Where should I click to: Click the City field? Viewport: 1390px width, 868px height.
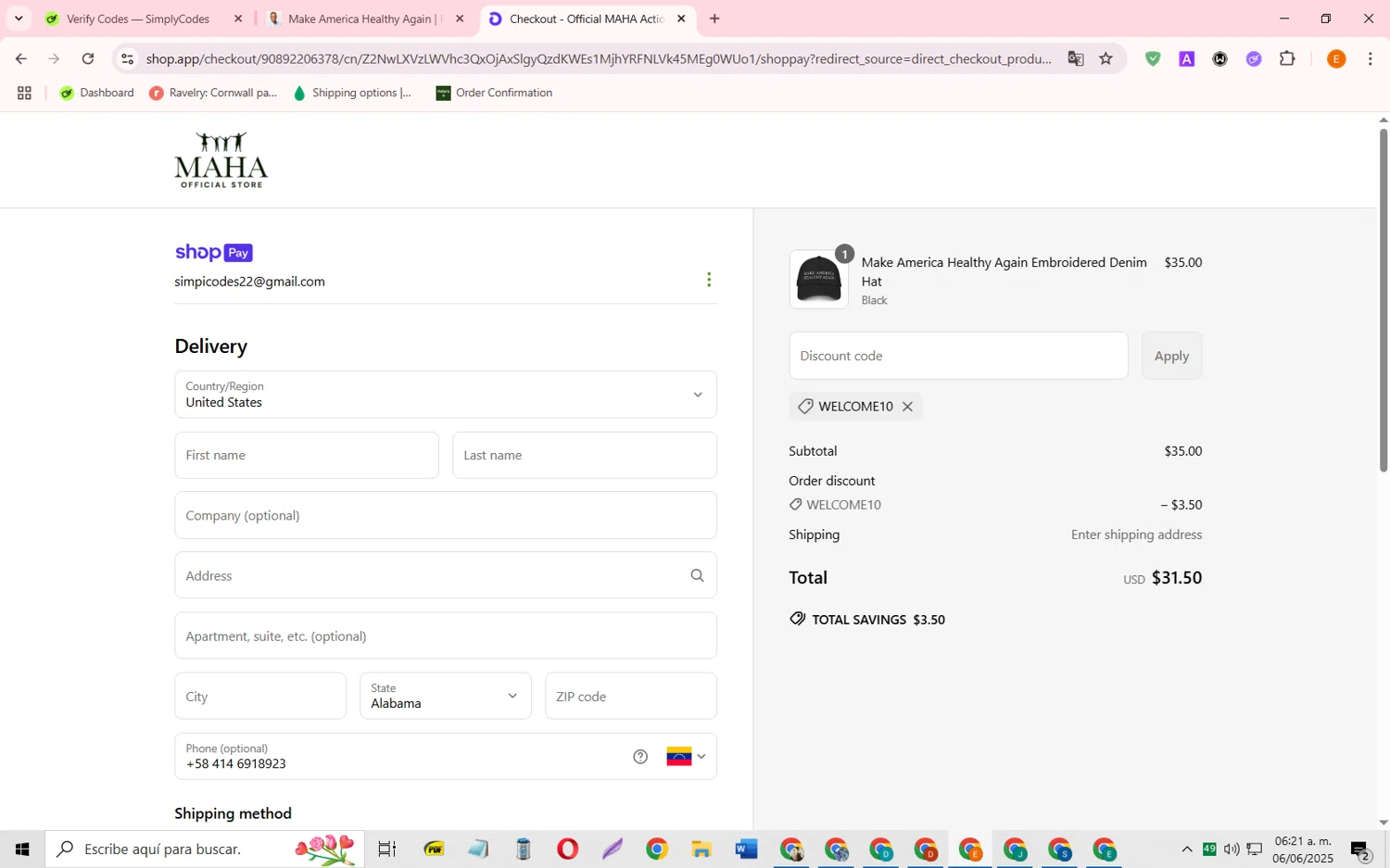[x=260, y=696]
